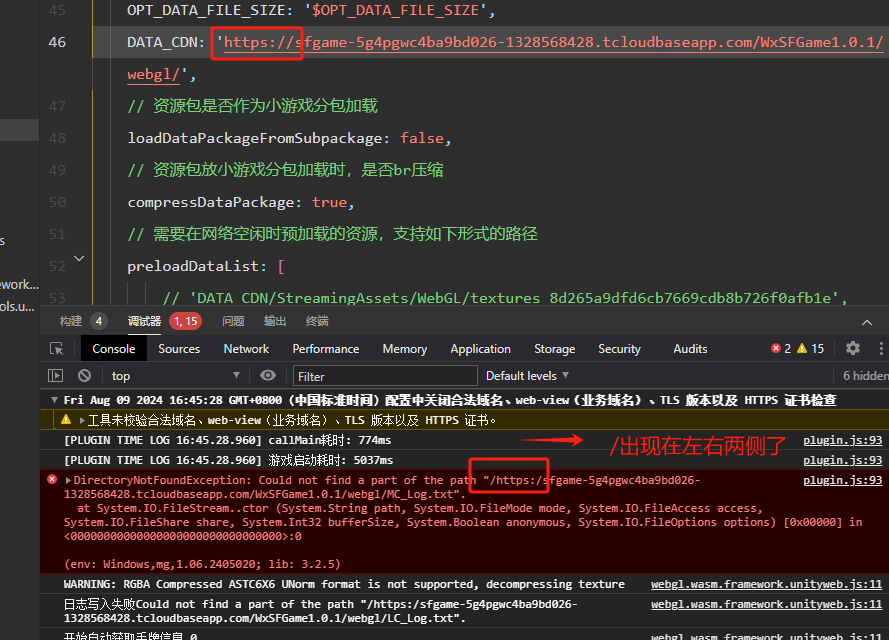Open plugin.js:93 link beside DirectoryNotFoundException error
Viewport: 889px width, 640px height.
coord(842,480)
